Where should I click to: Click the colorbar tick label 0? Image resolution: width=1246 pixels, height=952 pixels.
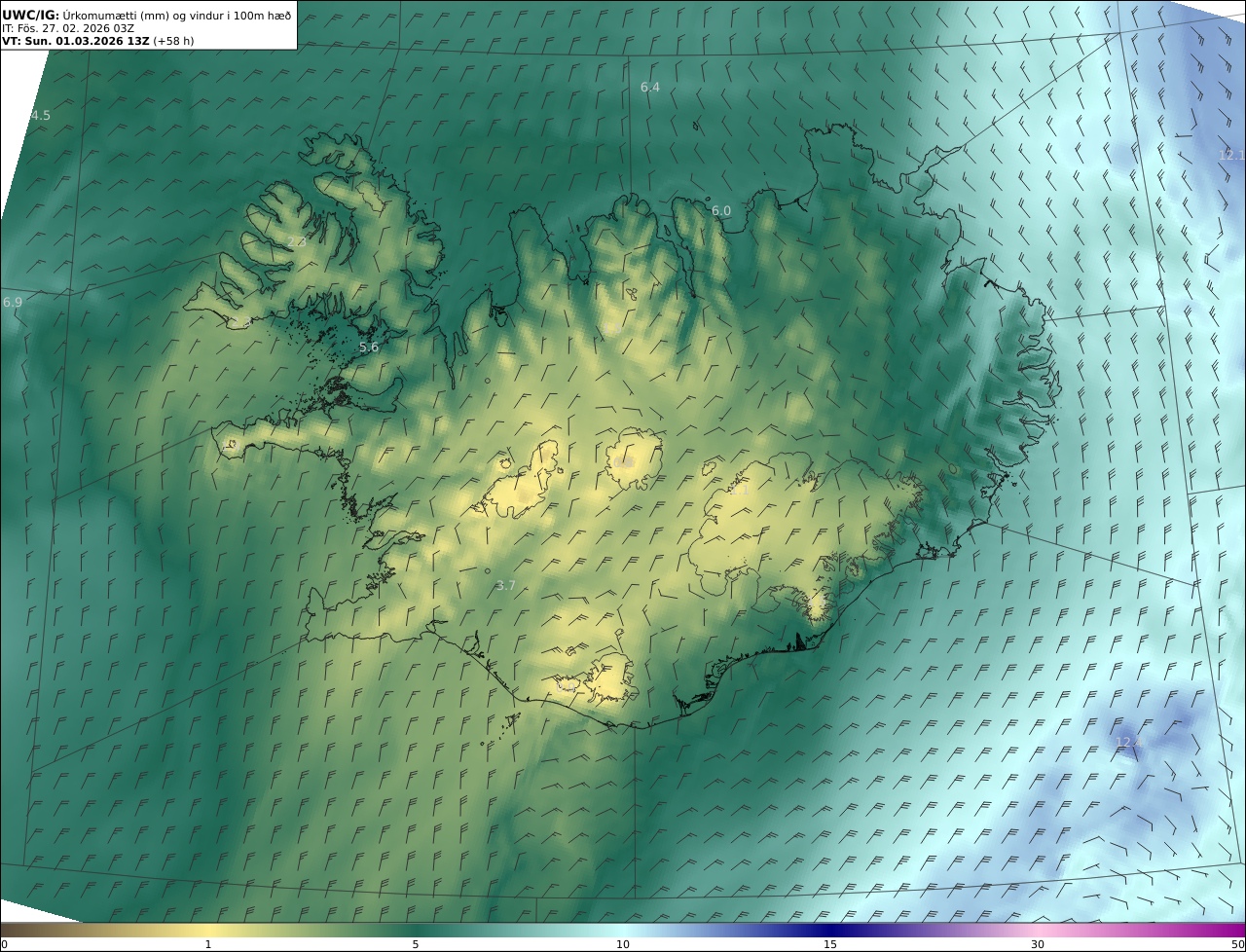point(4,945)
